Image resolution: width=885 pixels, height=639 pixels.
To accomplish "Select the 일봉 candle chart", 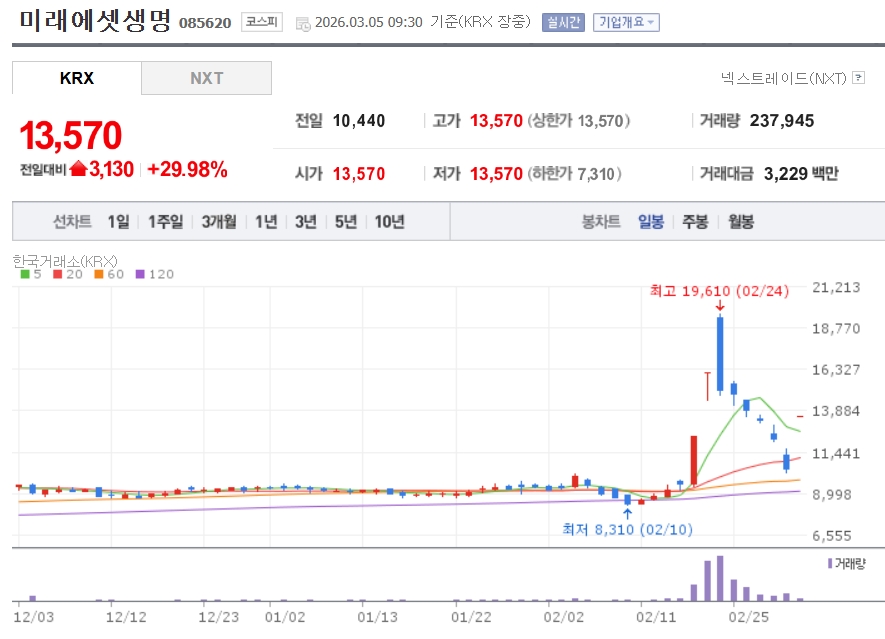I will tap(651, 221).
